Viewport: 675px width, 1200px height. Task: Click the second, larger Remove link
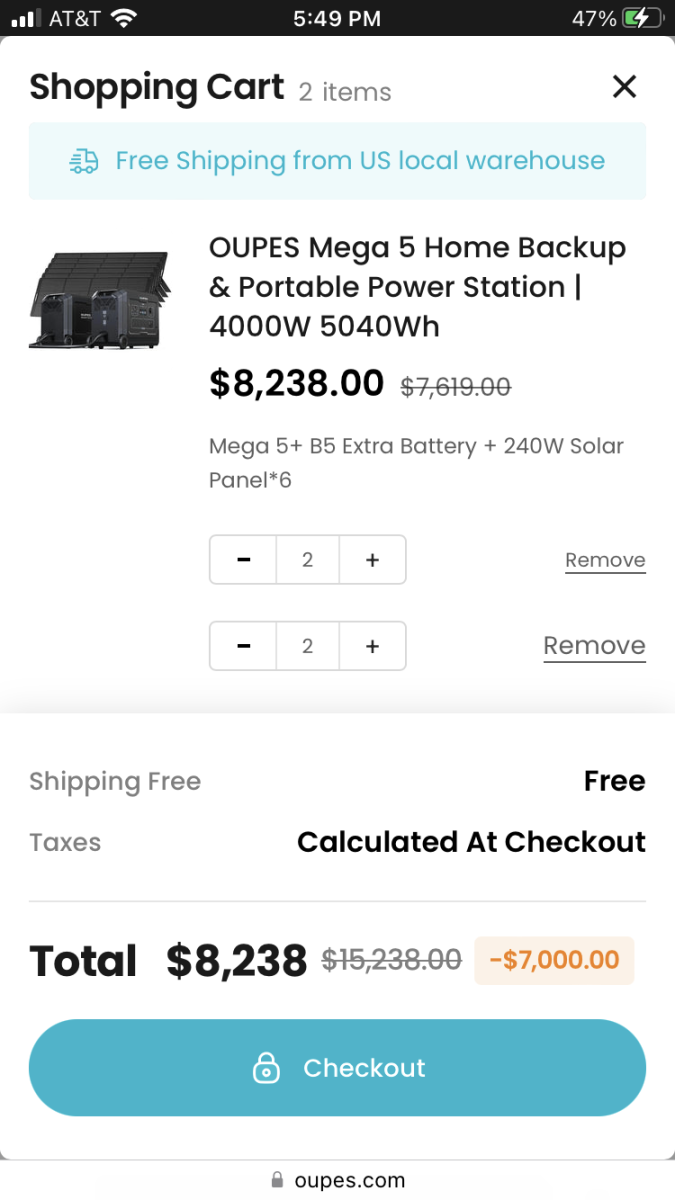594,646
